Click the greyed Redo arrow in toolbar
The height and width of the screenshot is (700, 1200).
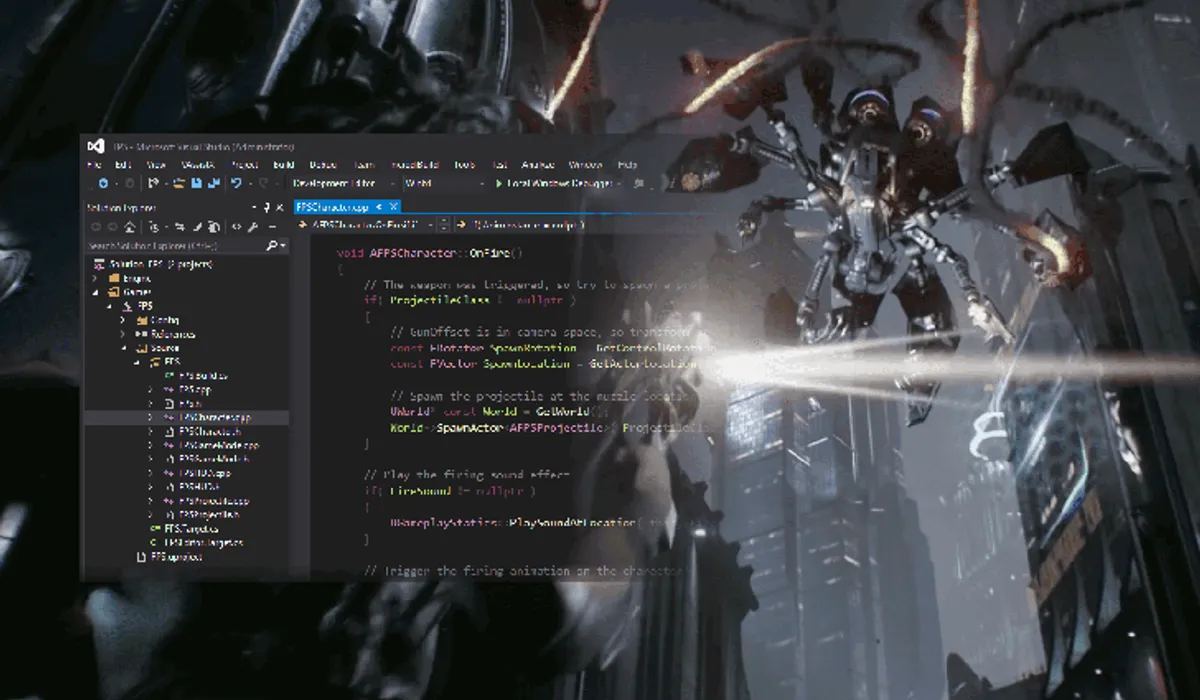[x=264, y=183]
